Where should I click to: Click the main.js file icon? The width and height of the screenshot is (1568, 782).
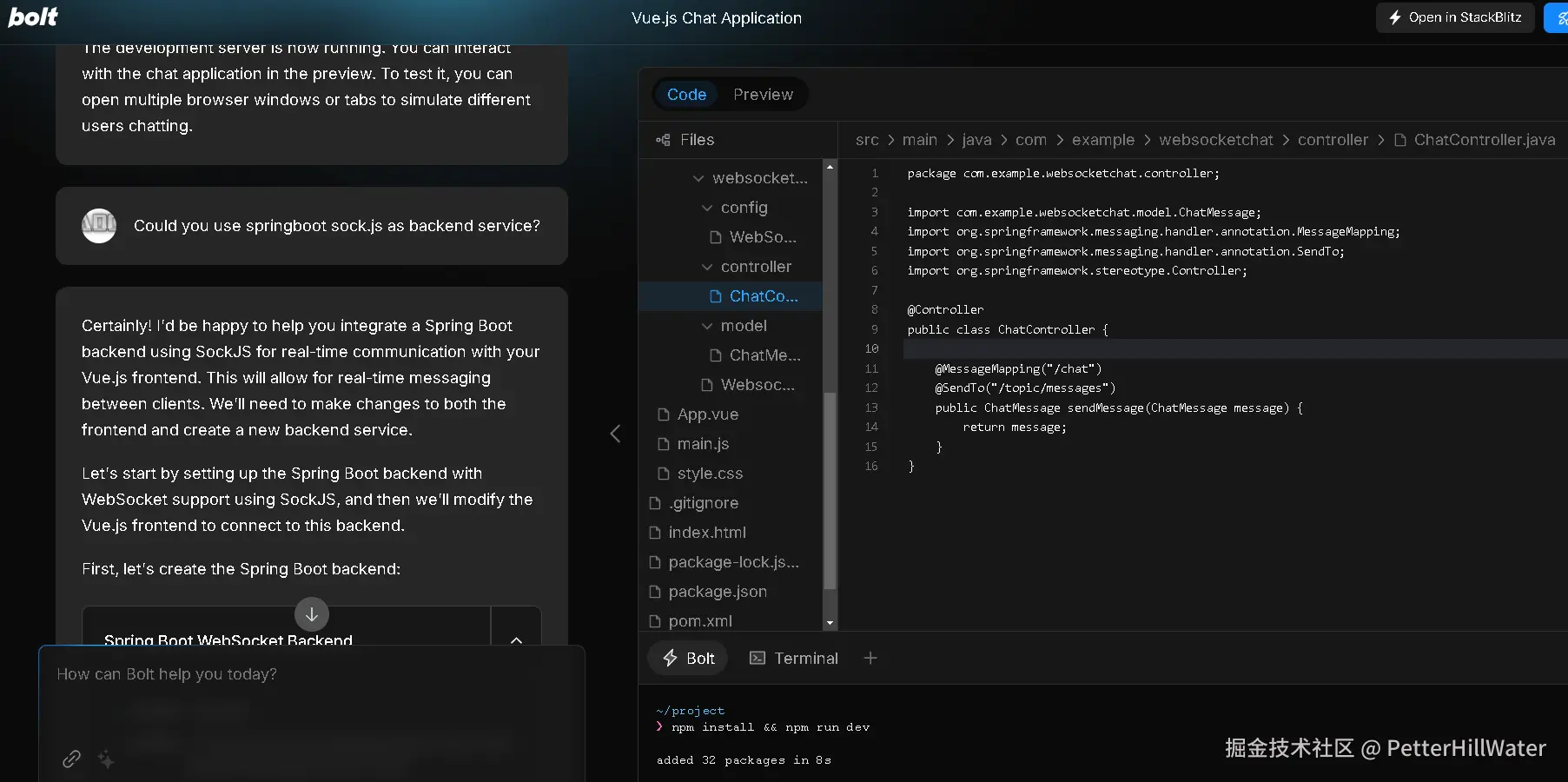664,444
